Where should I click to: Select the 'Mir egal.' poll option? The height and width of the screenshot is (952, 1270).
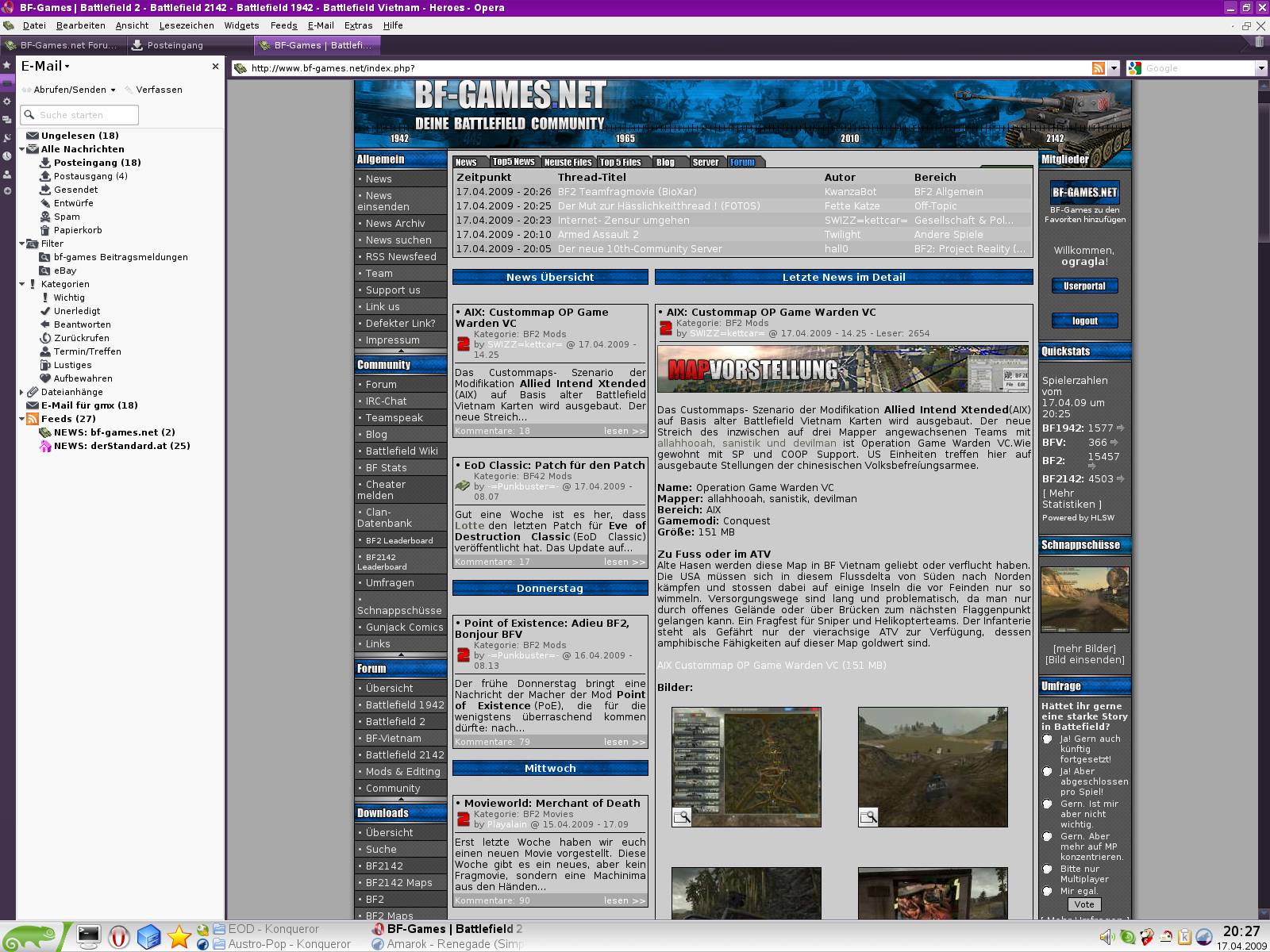click(1048, 891)
